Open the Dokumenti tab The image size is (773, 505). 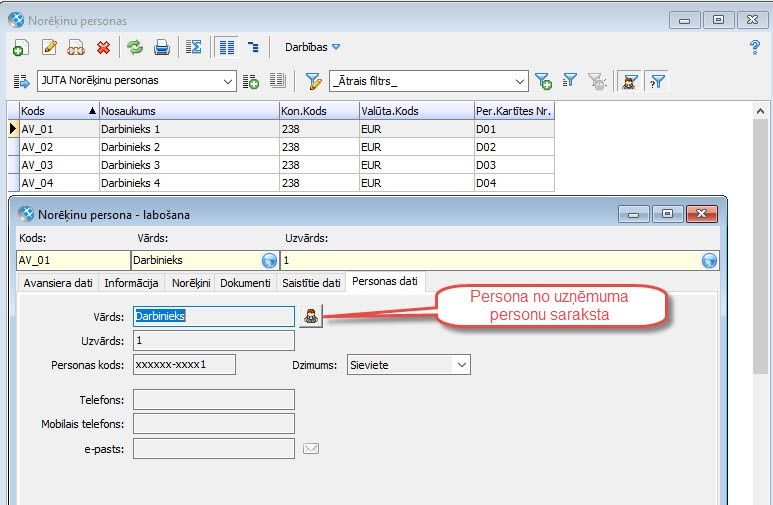pos(246,283)
